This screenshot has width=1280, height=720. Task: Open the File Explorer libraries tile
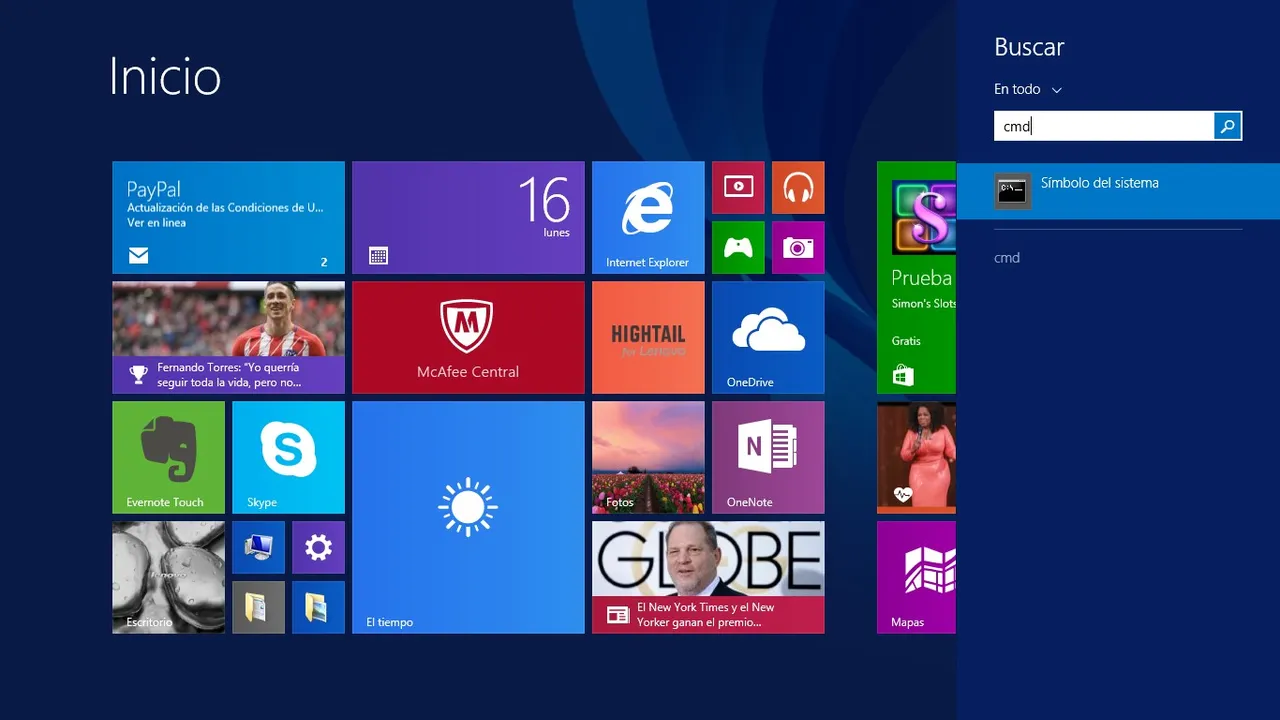(318, 607)
